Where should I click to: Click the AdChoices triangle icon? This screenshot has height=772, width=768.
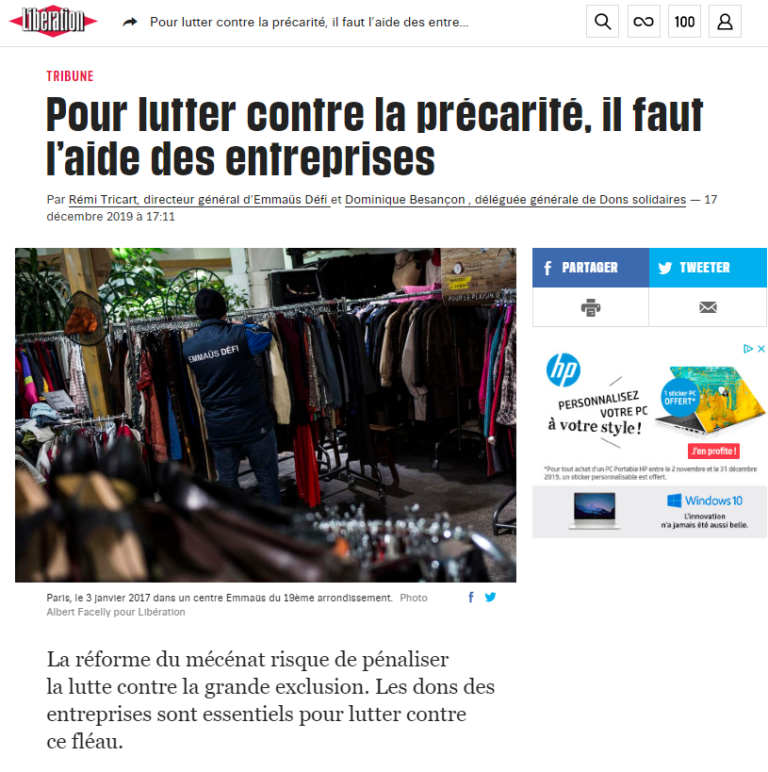748,349
